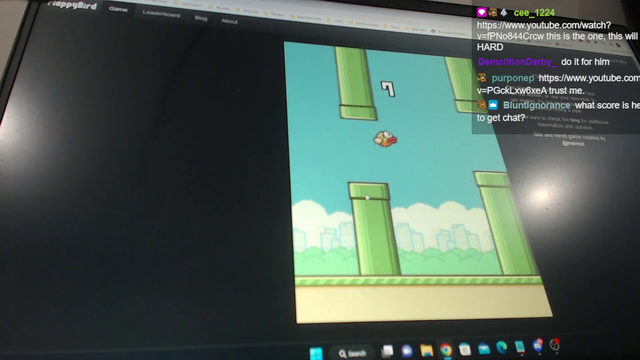This screenshot has height=360, width=640.
Task: Switch to Google Chrome in the taskbar
Action: point(446,350)
